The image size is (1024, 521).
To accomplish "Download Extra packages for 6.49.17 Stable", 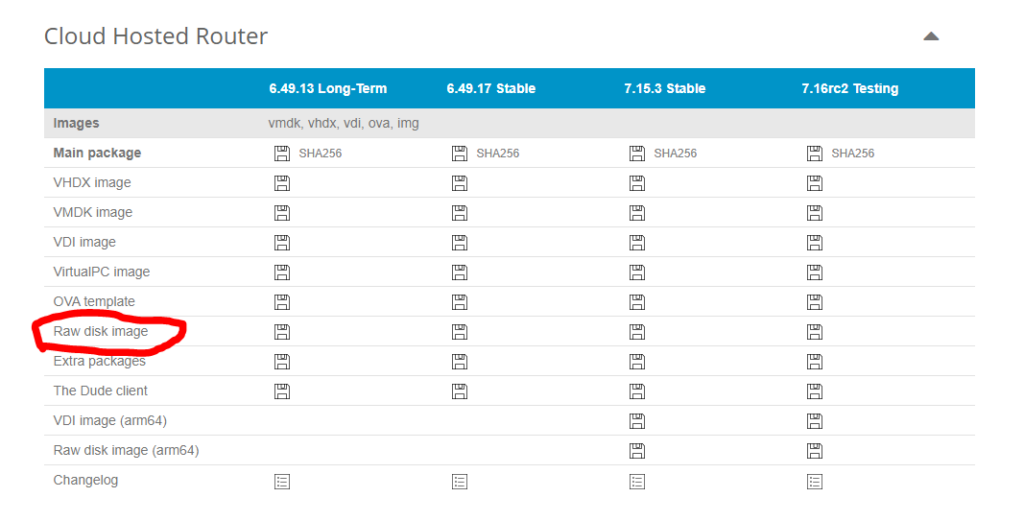I will pos(460,362).
